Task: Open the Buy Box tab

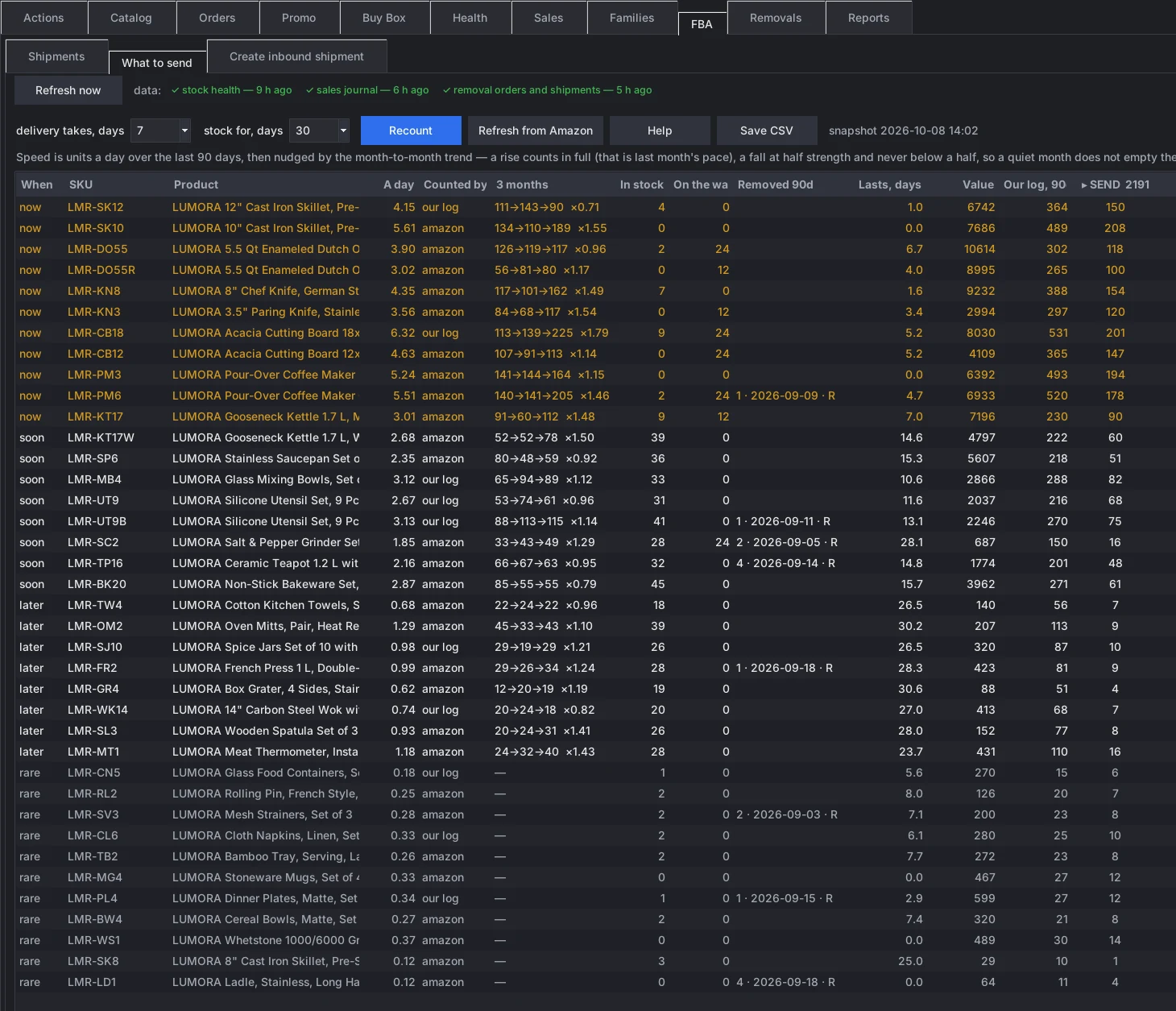Action: (x=384, y=18)
